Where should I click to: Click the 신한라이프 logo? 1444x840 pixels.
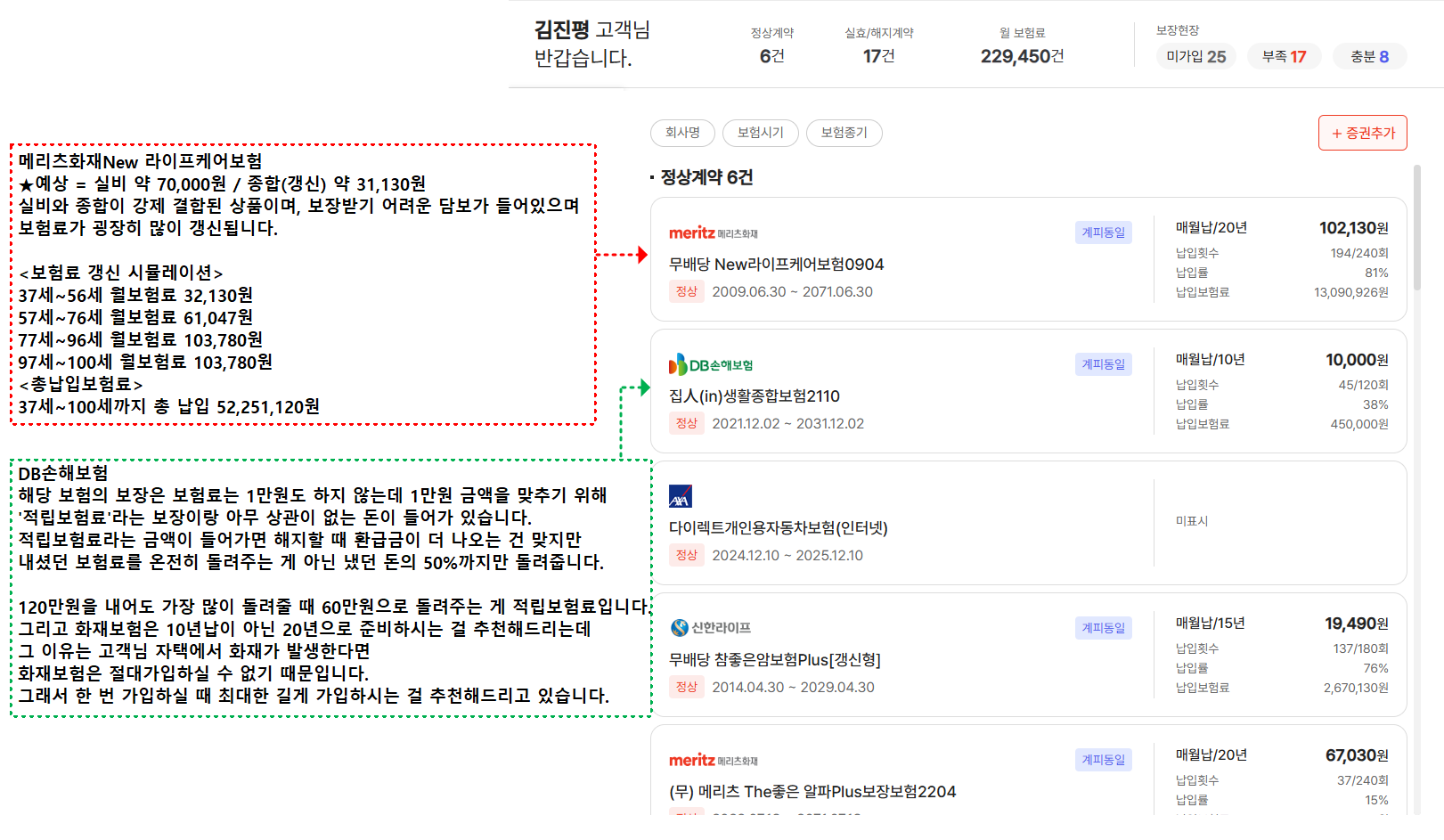pyautogui.click(x=711, y=628)
